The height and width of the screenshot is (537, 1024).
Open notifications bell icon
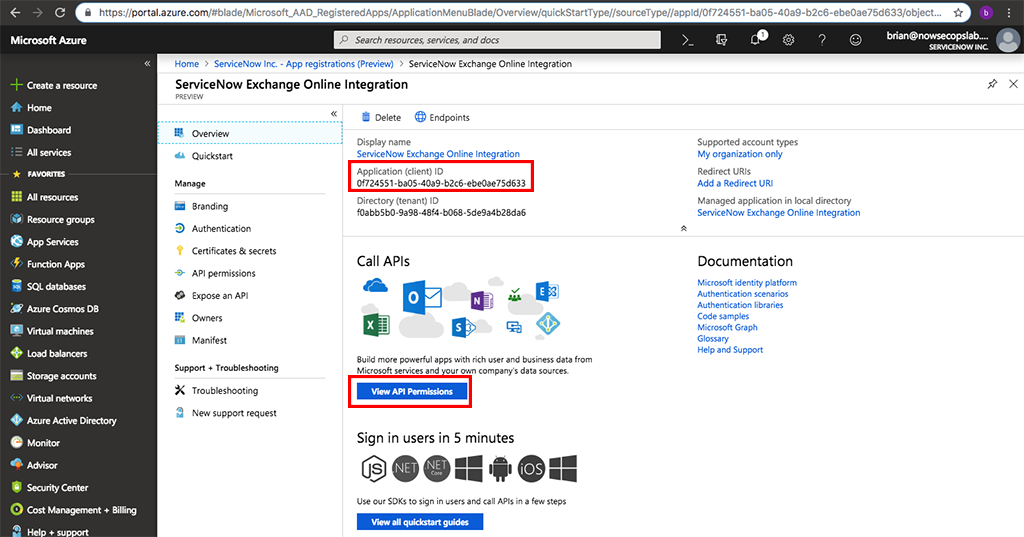(x=756, y=40)
